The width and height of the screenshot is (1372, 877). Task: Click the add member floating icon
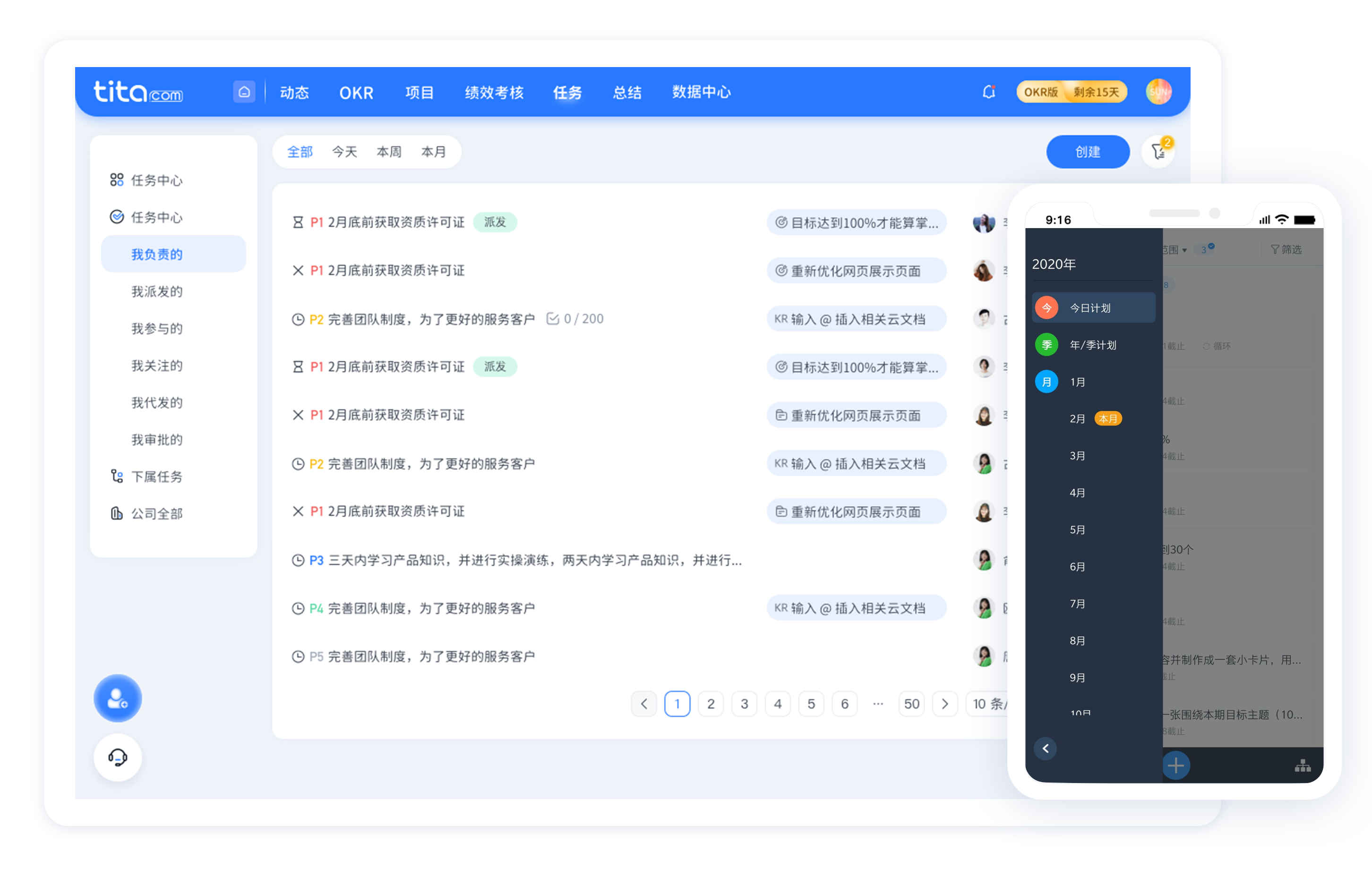click(117, 698)
